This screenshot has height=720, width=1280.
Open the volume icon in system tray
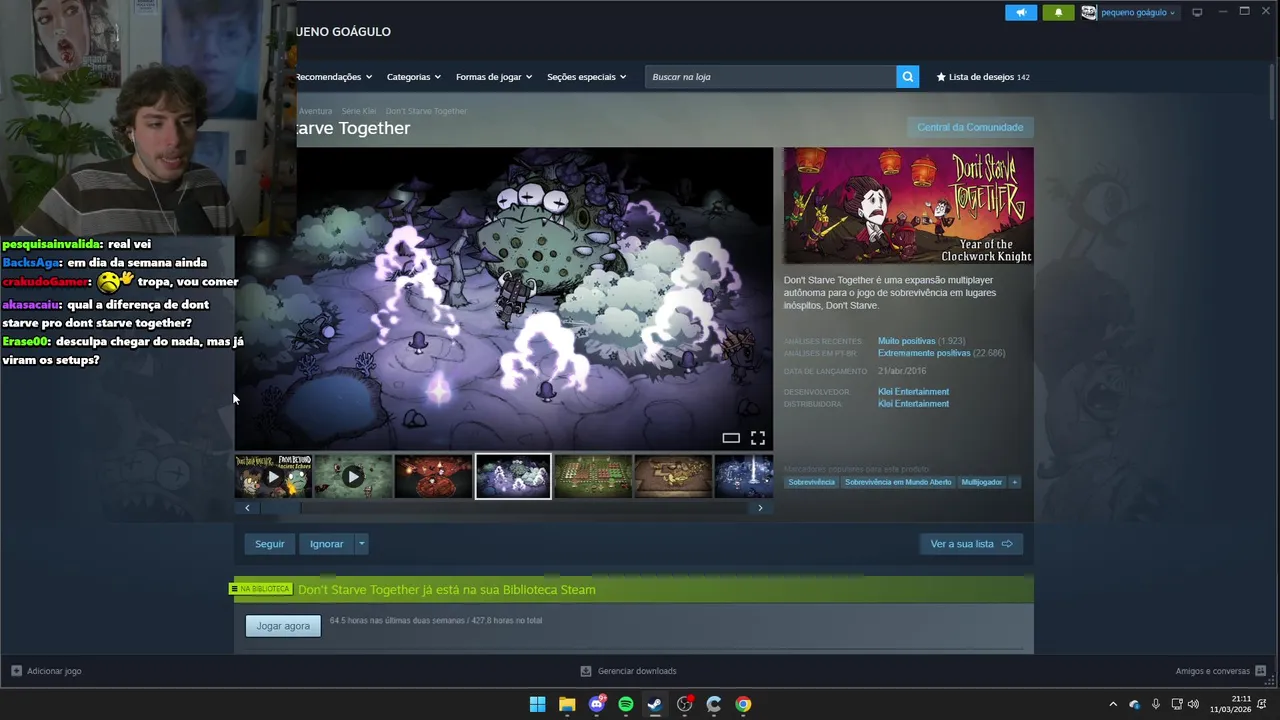[x=1193, y=704]
